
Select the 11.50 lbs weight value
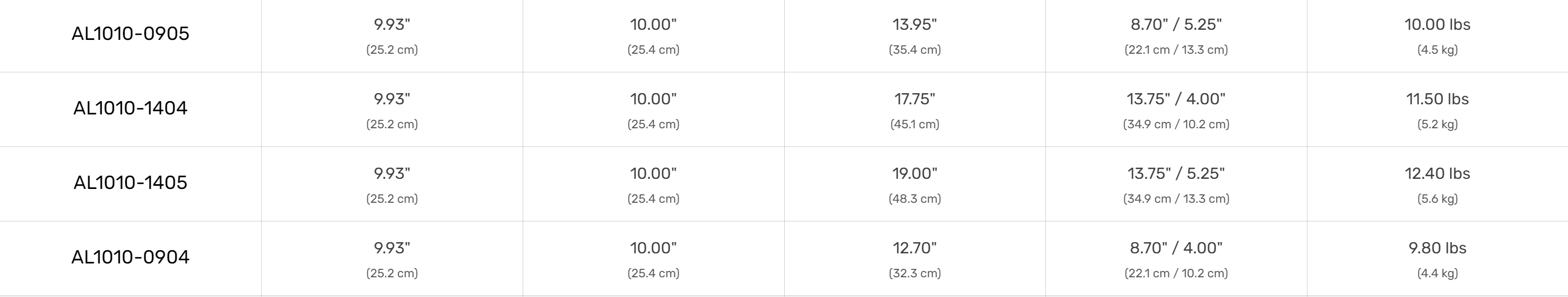1437,99
